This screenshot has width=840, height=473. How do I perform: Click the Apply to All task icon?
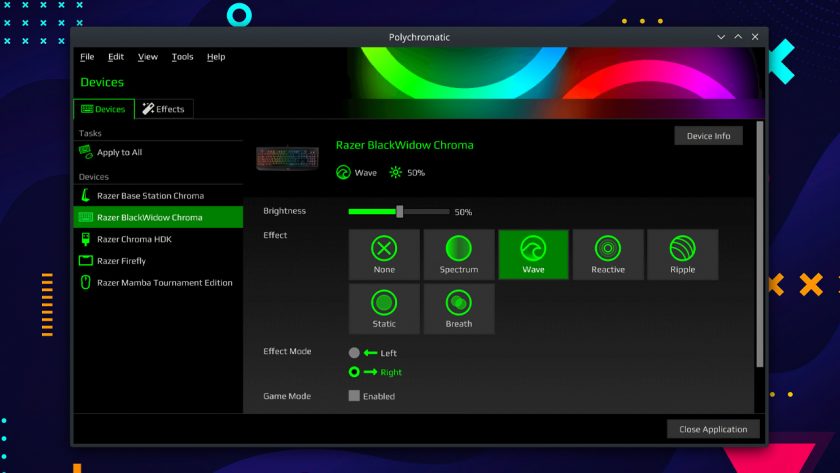coord(86,152)
